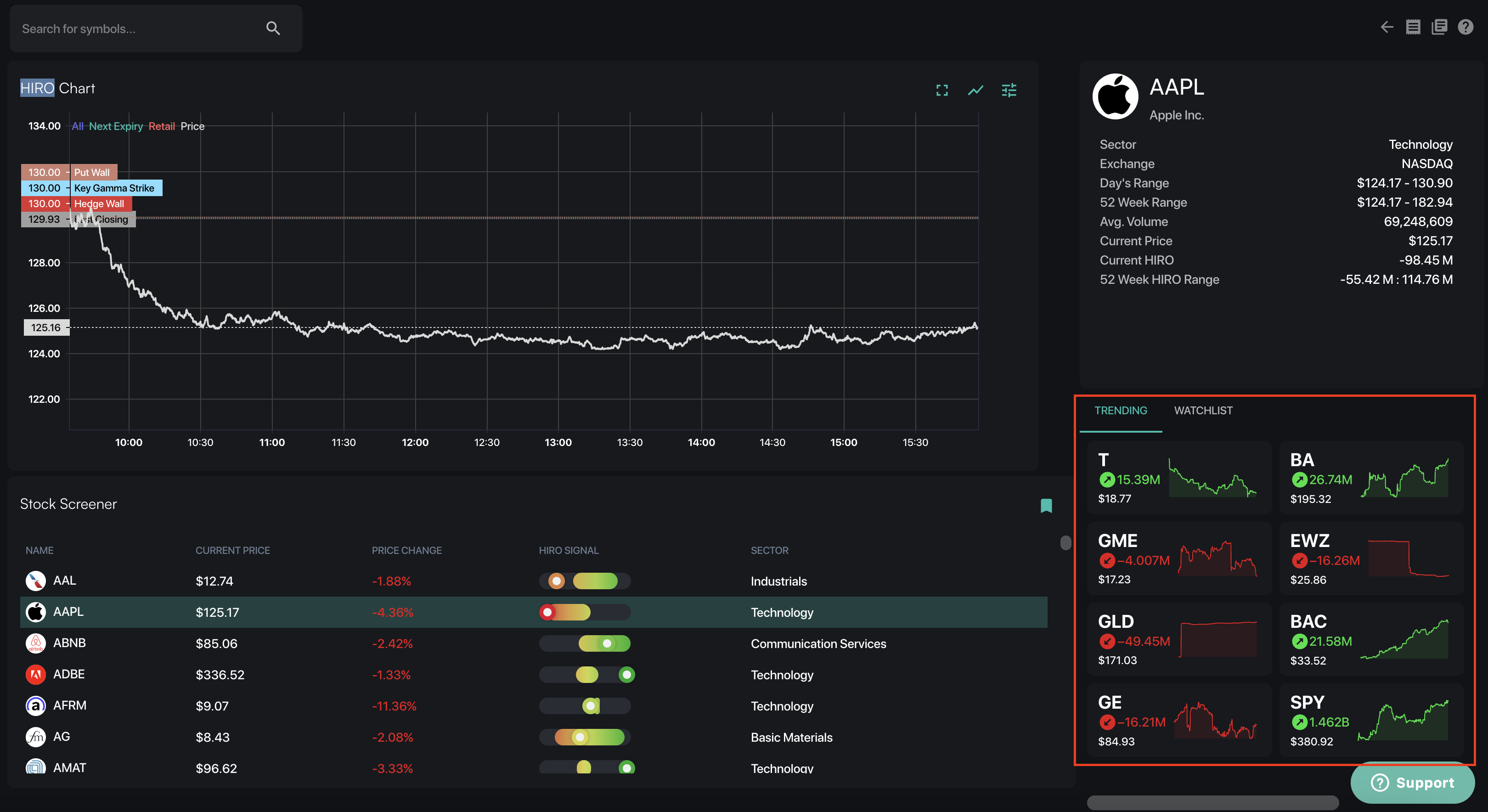Click the Apple logo in AAPL panel
Viewport: 1488px width, 812px height.
[x=1115, y=96]
